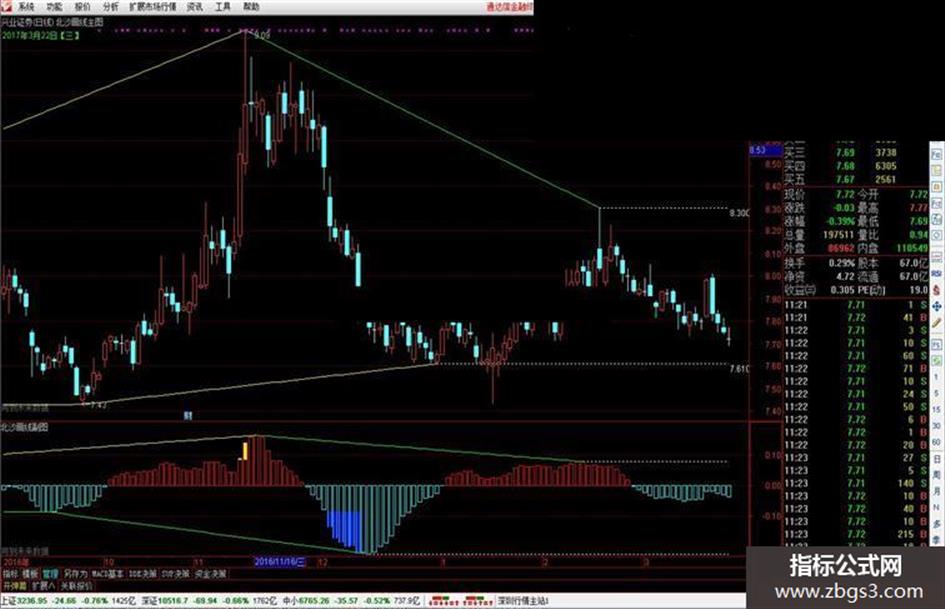Click the 买三 7.69 order book row
This screenshot has width=945, height=609.
pos(840,153)
